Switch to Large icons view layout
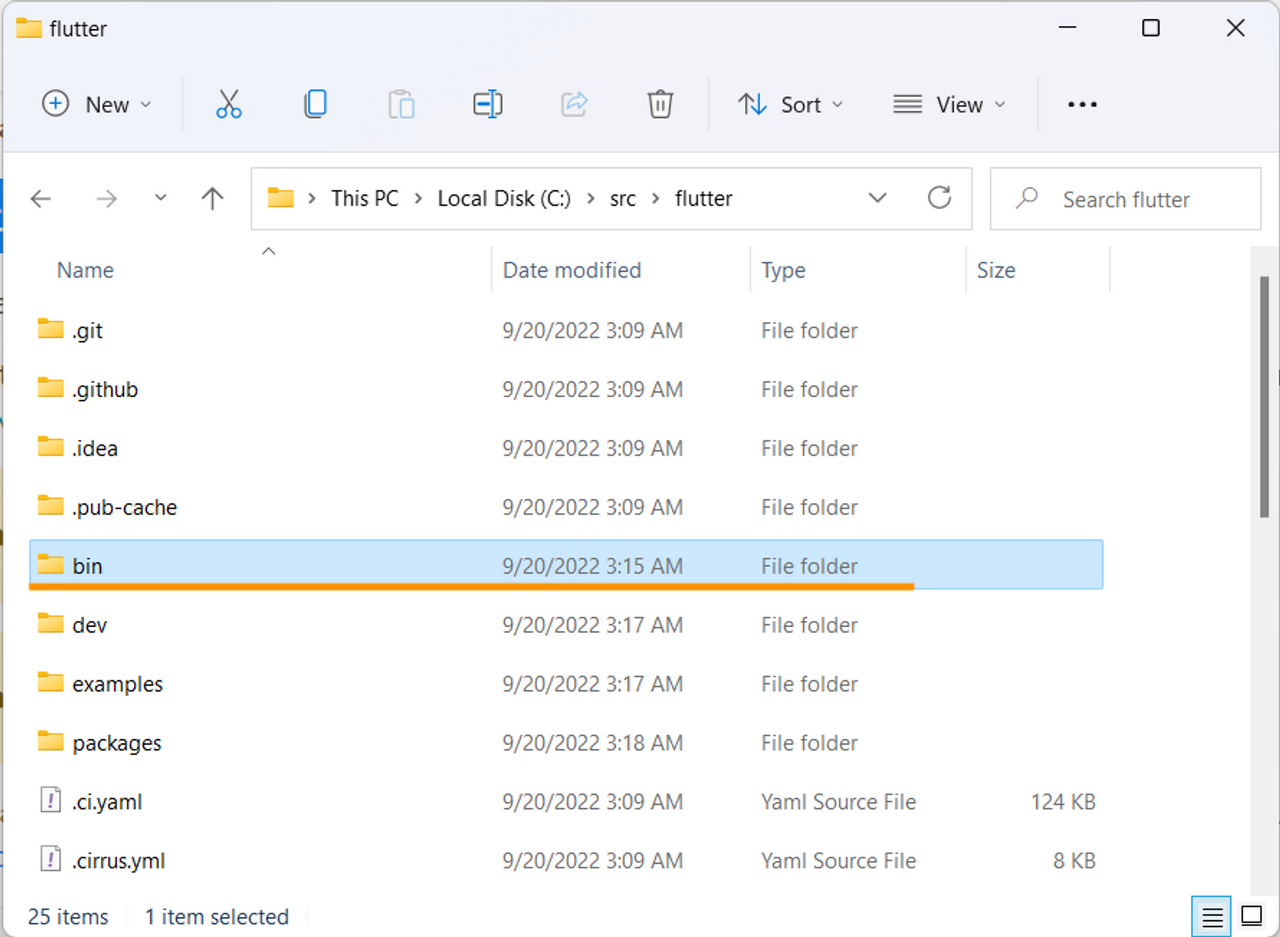 pos(1252,916)
